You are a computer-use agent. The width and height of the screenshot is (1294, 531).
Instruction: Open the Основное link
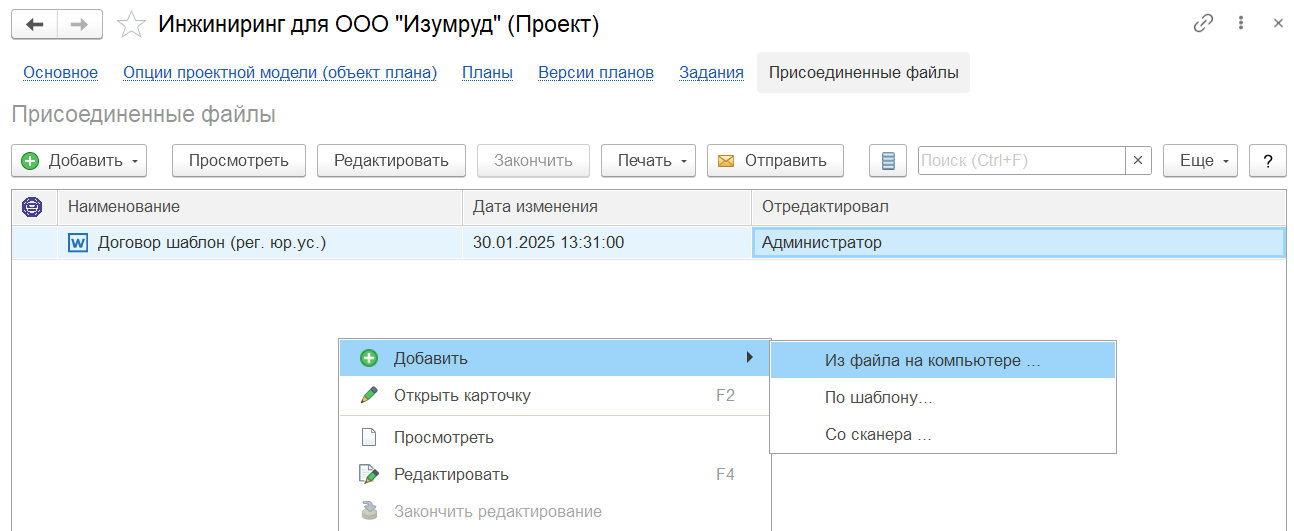tap(60, 72)
